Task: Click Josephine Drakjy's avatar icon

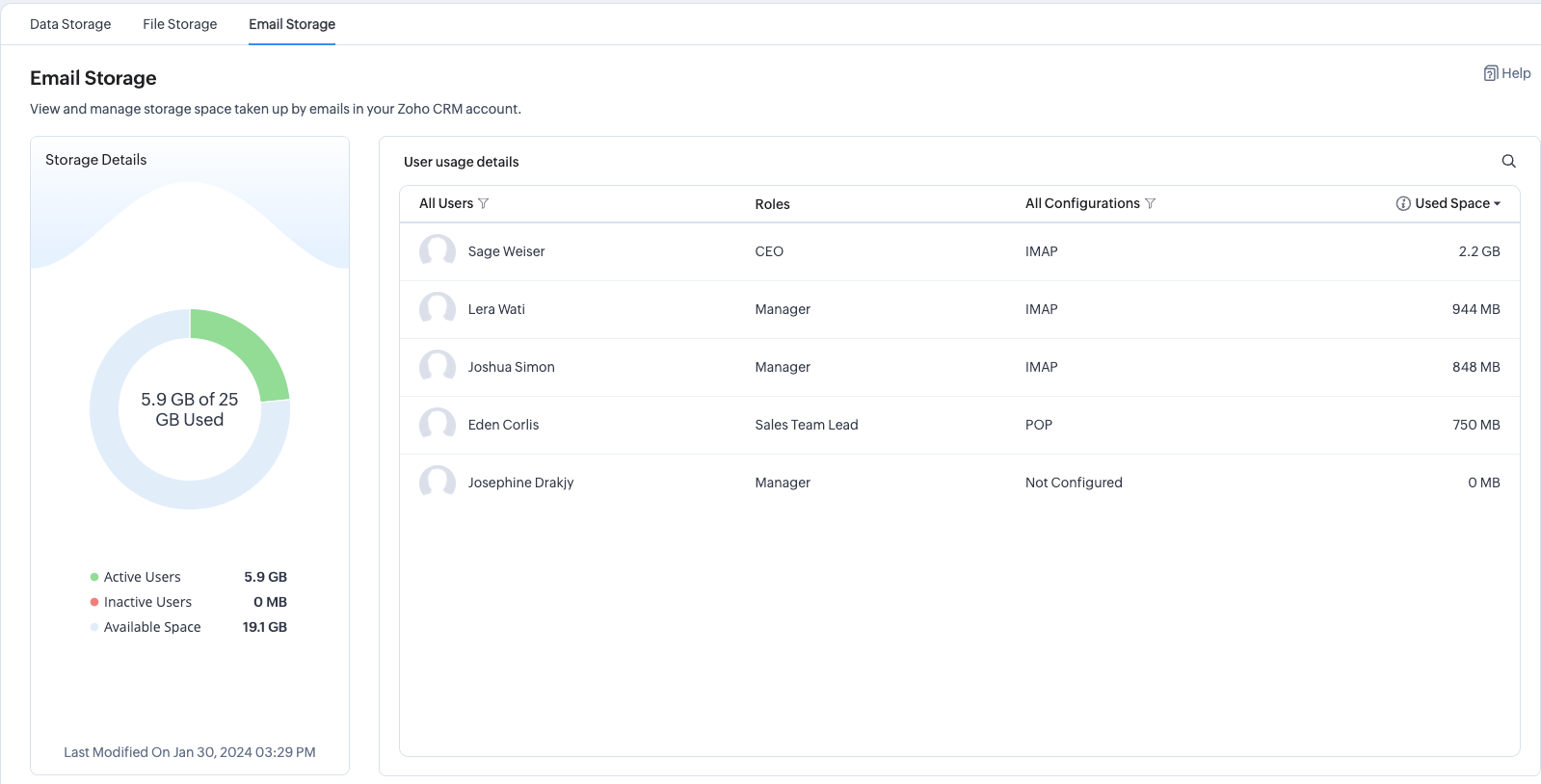Action: pos(438,483)
